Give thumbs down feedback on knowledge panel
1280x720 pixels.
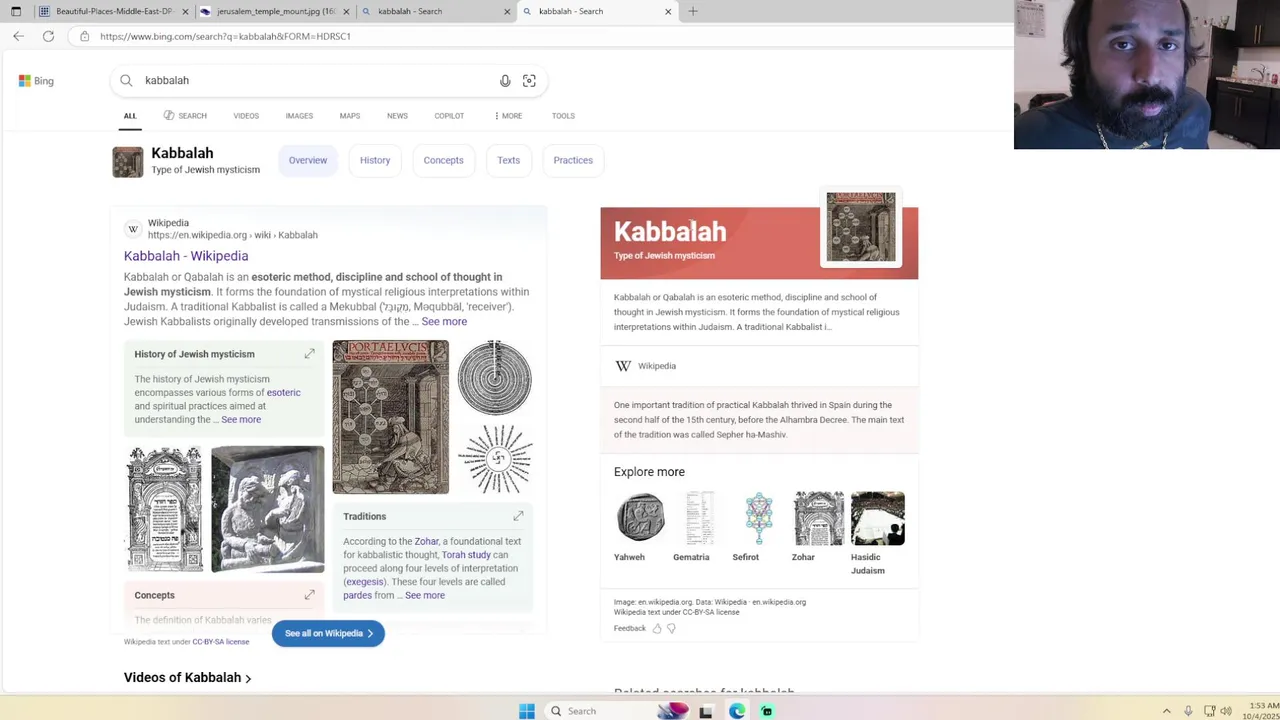coord(671,628)
